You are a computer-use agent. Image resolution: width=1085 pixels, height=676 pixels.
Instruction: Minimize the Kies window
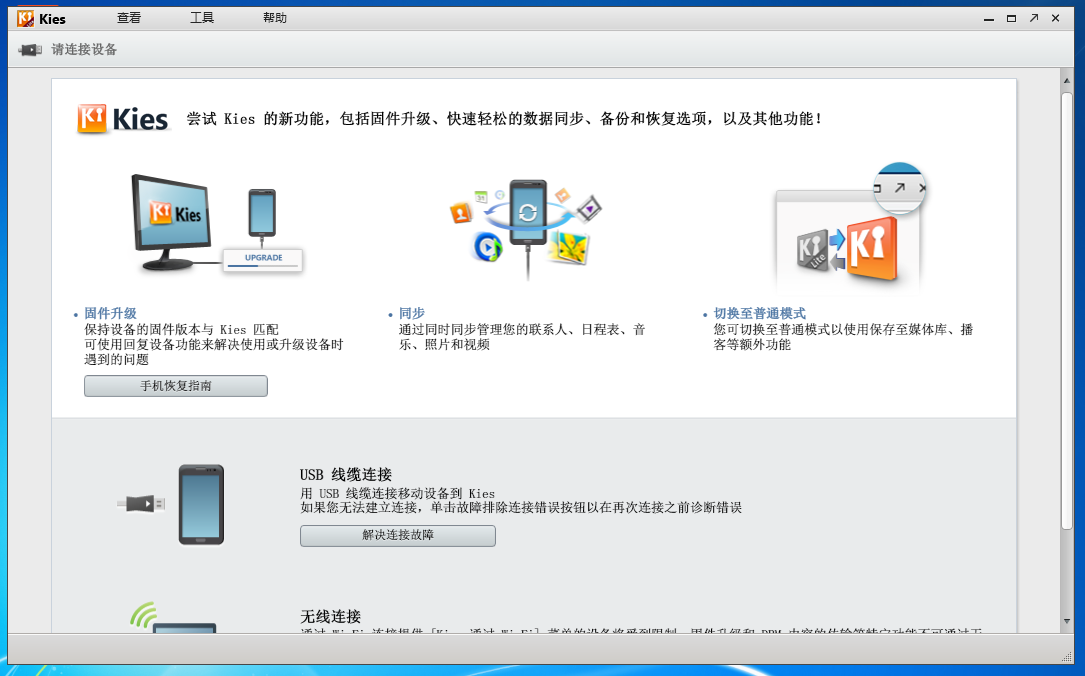[989, 19]
